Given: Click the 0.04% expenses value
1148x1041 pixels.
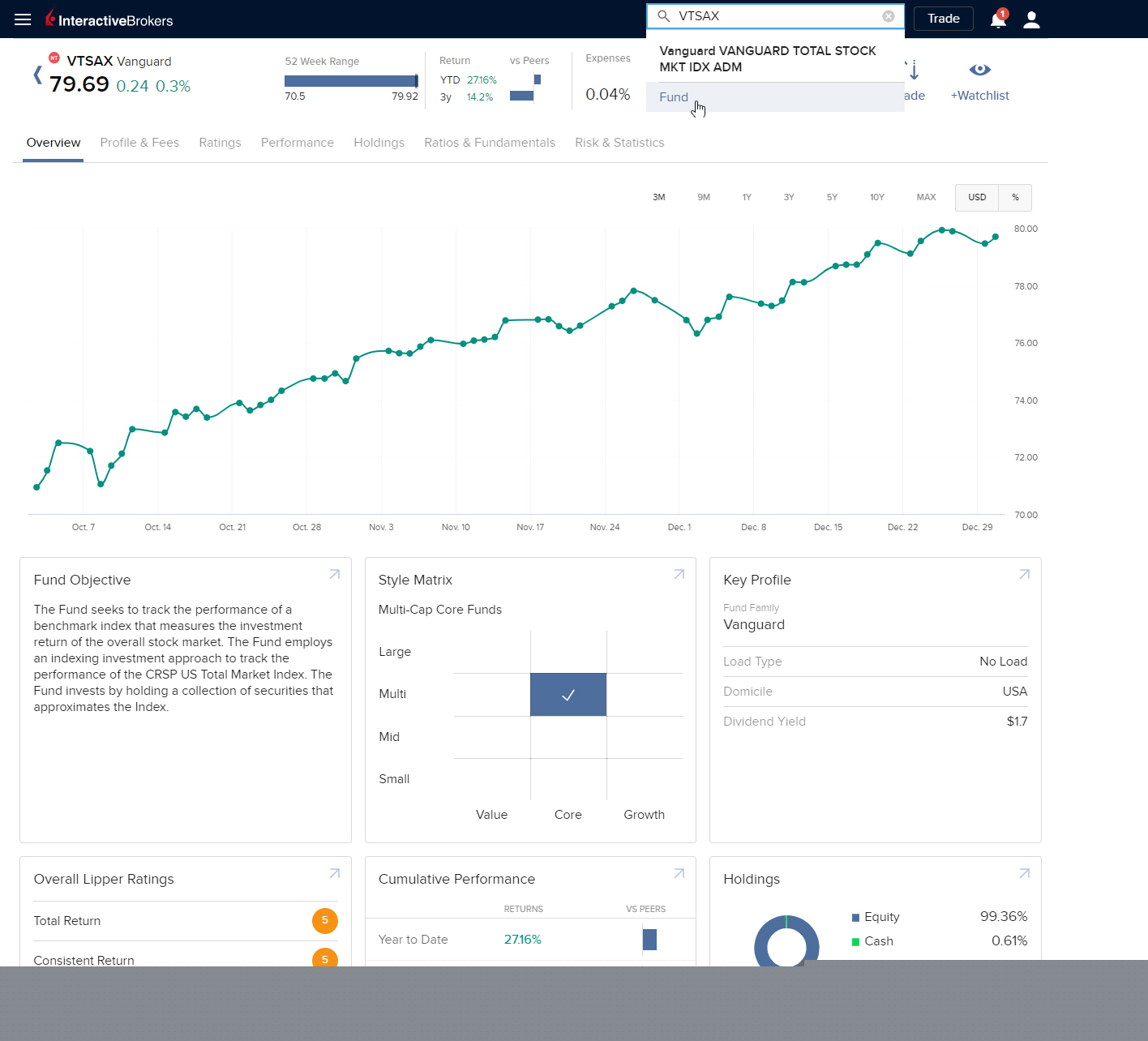Looking at the screenshot, I should (608, 95).
